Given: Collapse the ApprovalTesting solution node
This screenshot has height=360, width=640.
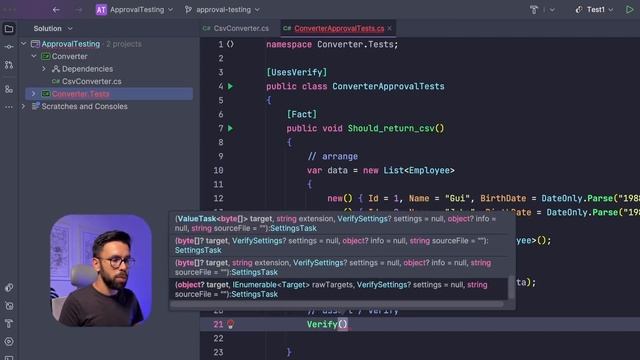Looking at the screenshot, I should (x=24, y=44).
